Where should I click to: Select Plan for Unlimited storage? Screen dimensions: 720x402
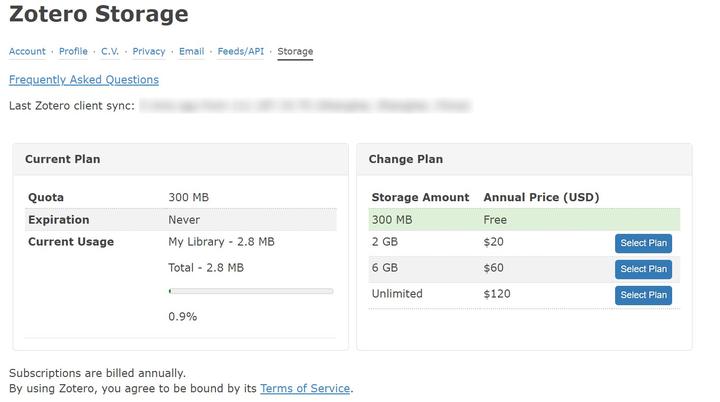643,295
